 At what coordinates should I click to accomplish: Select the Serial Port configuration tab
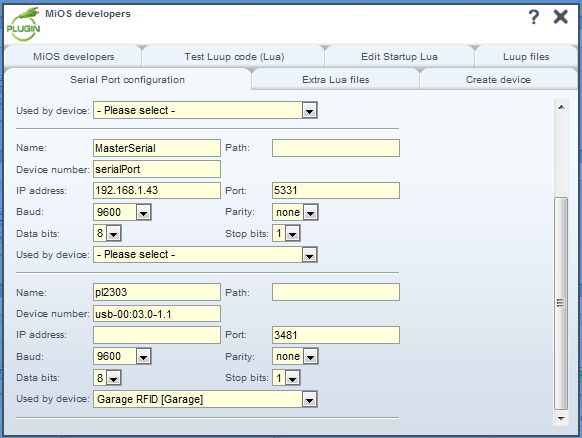[x=127, y=80]
